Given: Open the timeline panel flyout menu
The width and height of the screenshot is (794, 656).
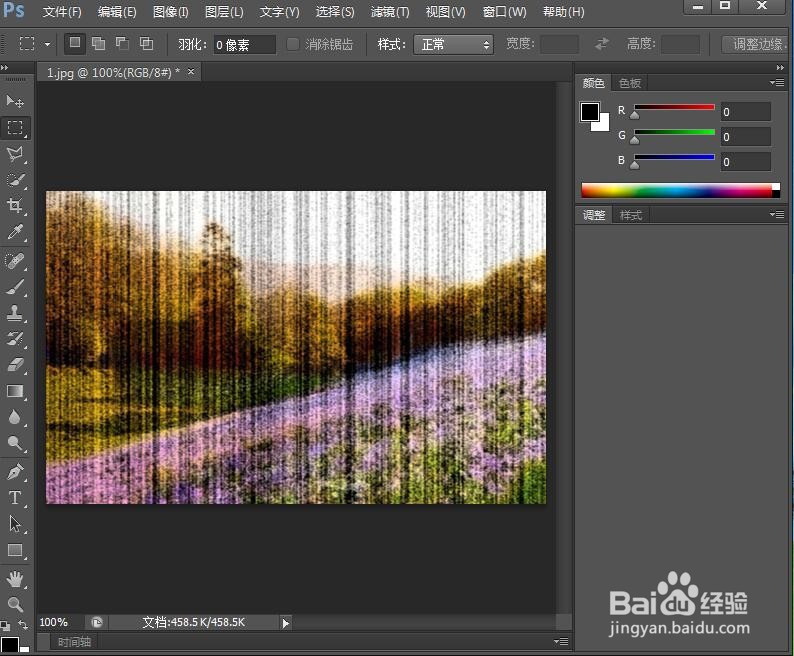Looking at the screenshot, I should (561, 641).
